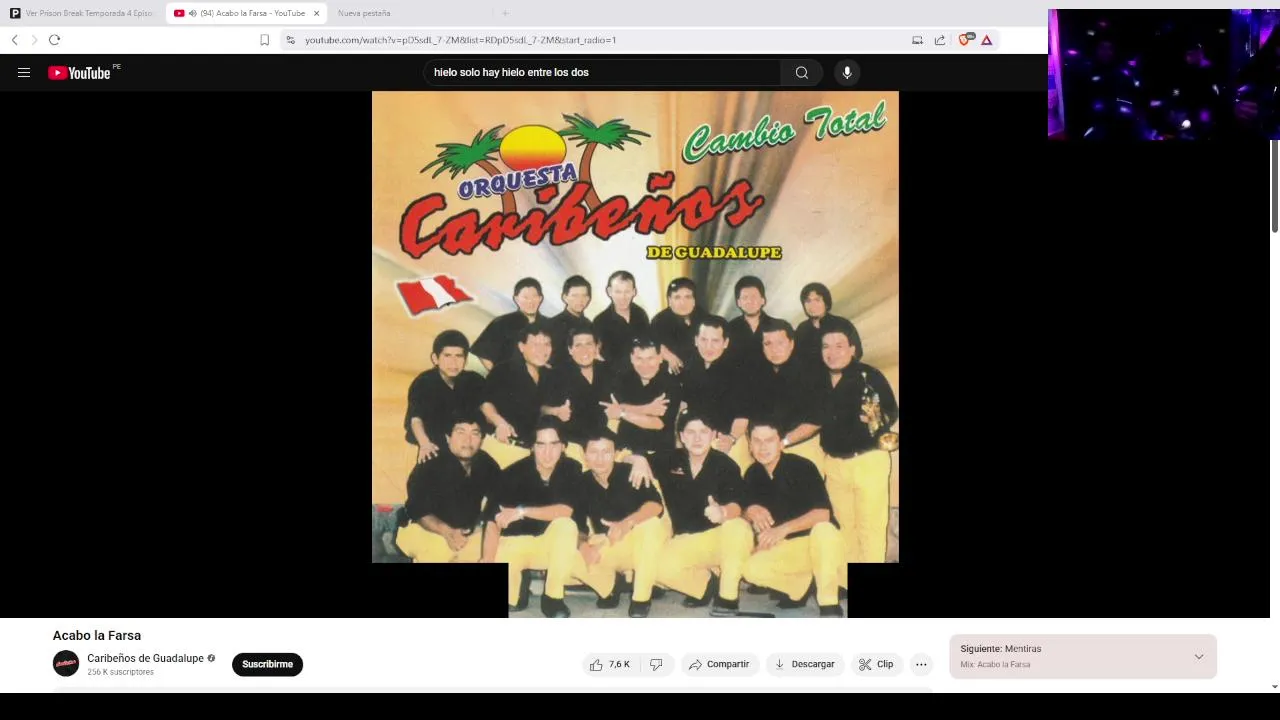Click the Compartir button
The height and width of the screenshot is (720, 1280).
[719, 664]
